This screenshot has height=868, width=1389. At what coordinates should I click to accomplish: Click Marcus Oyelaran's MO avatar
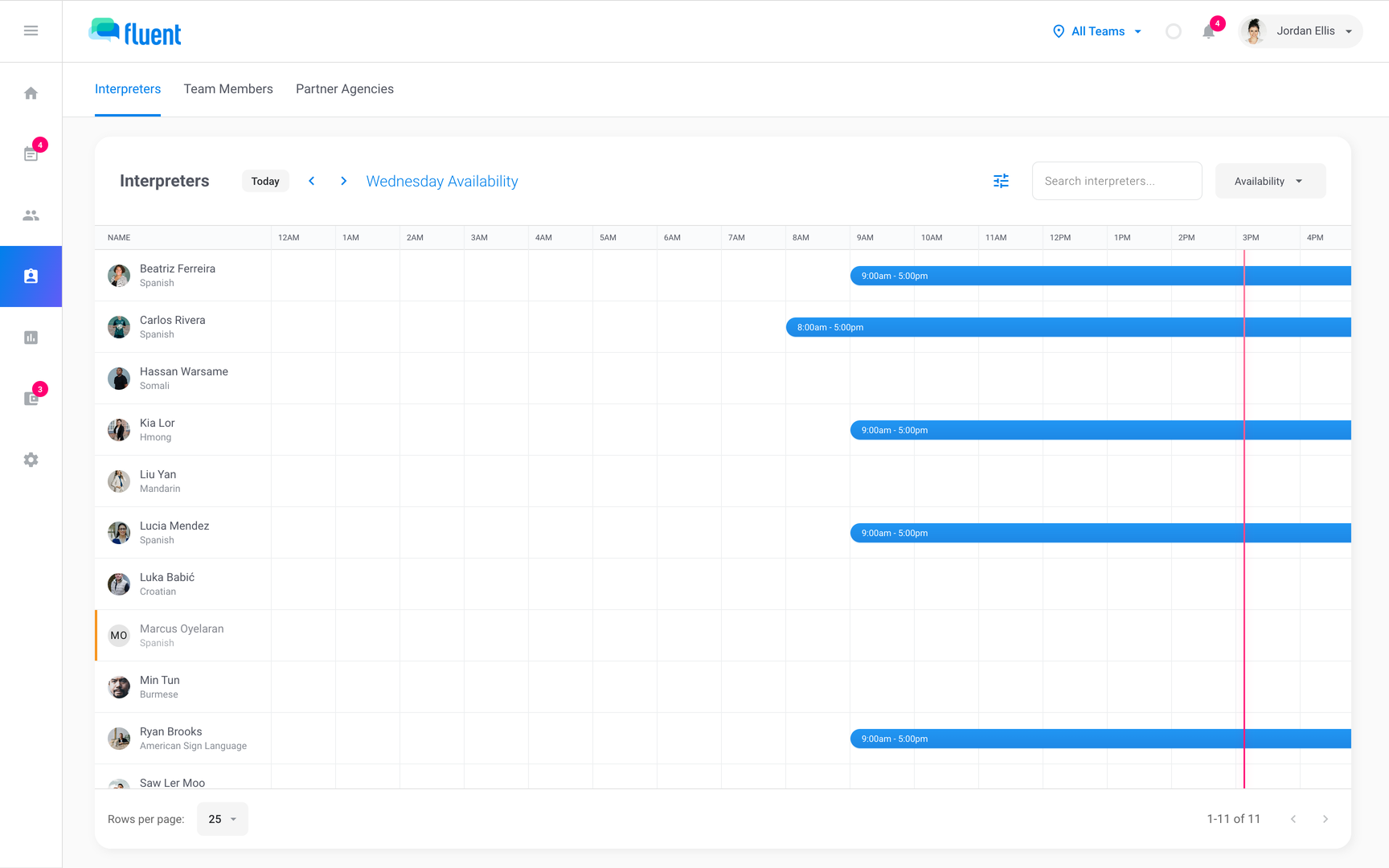tap(119, 636)
